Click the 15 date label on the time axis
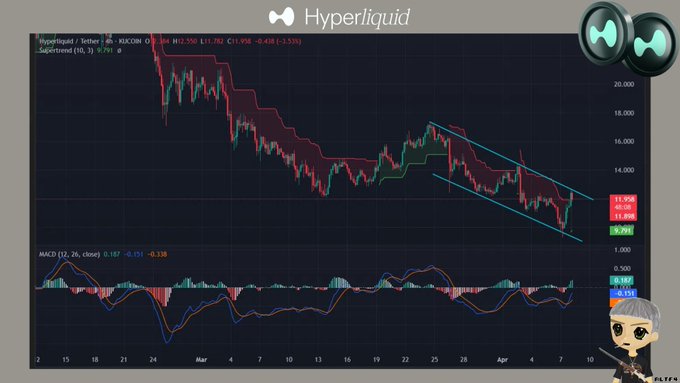Screen dimensions: 680x383 click(65, 360)
